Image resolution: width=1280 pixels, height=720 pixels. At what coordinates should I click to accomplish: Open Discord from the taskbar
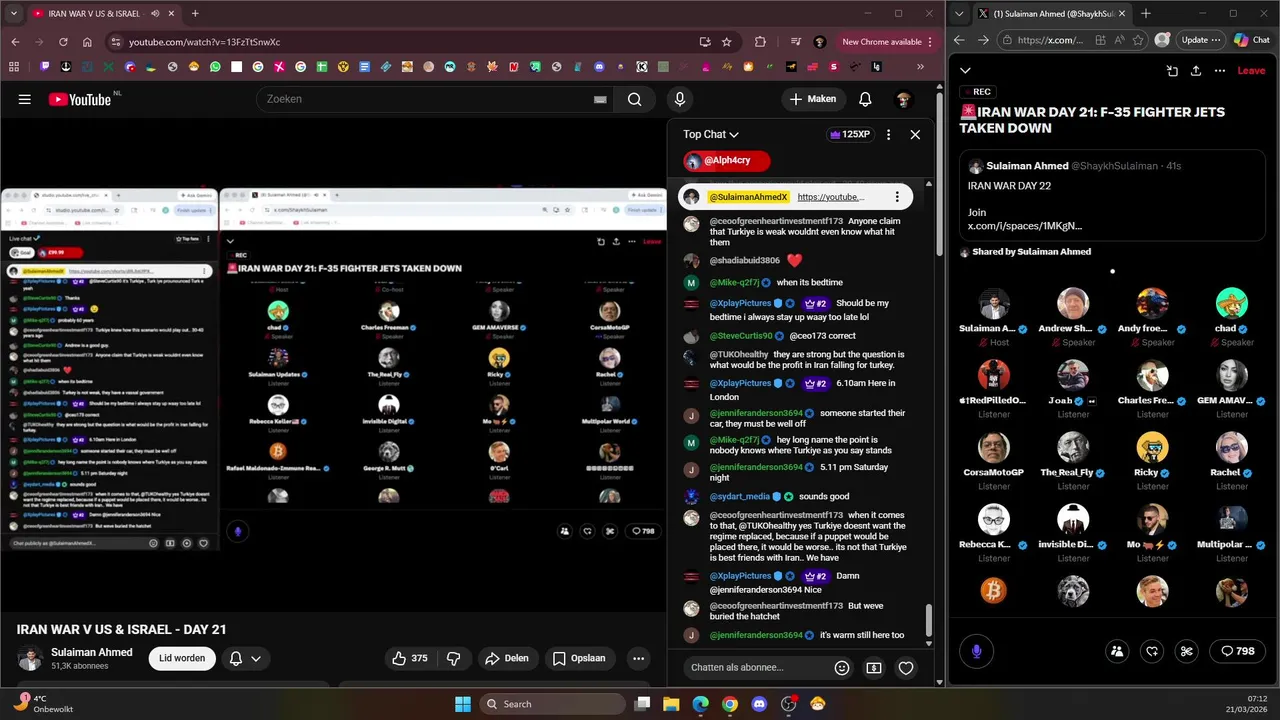click(759, 704)
